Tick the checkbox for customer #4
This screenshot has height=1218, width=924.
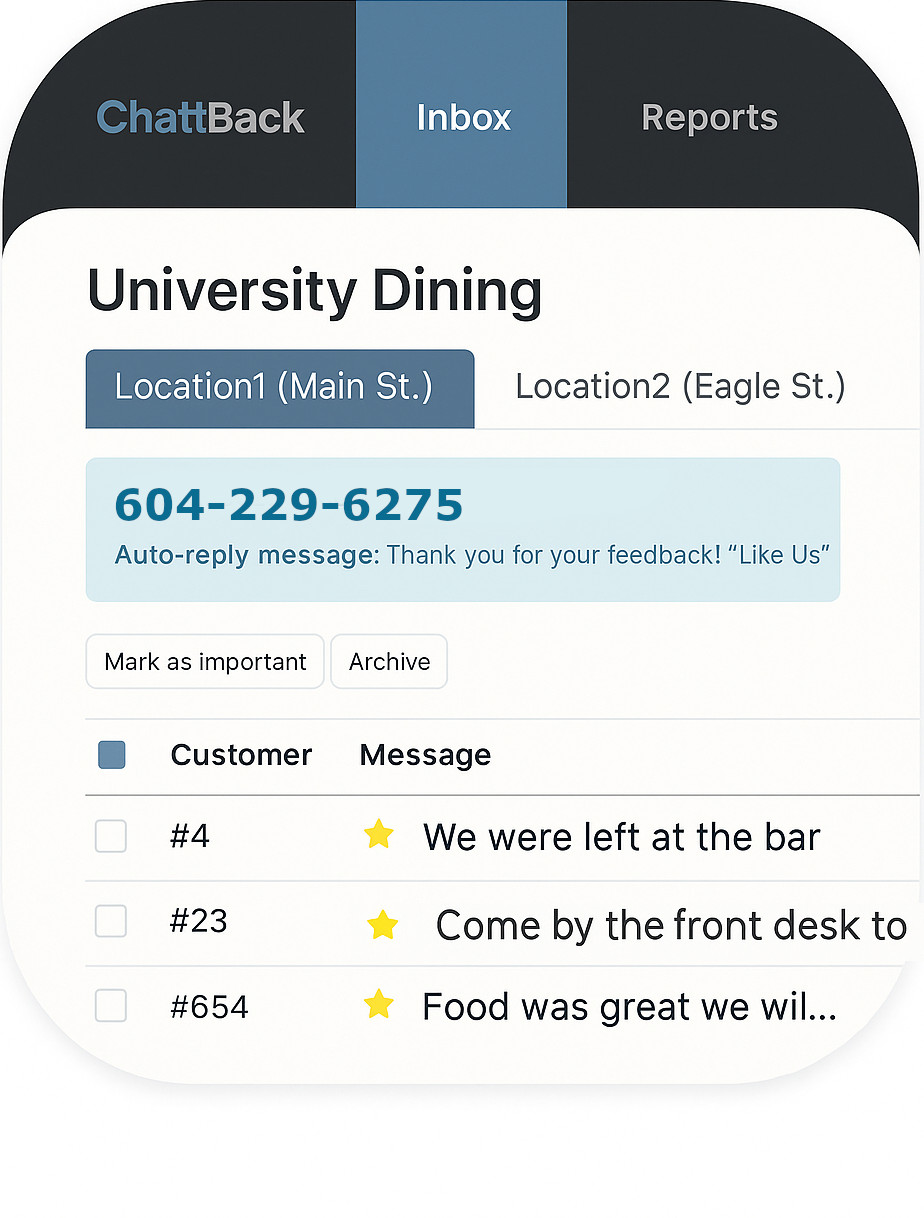point(111,836)
